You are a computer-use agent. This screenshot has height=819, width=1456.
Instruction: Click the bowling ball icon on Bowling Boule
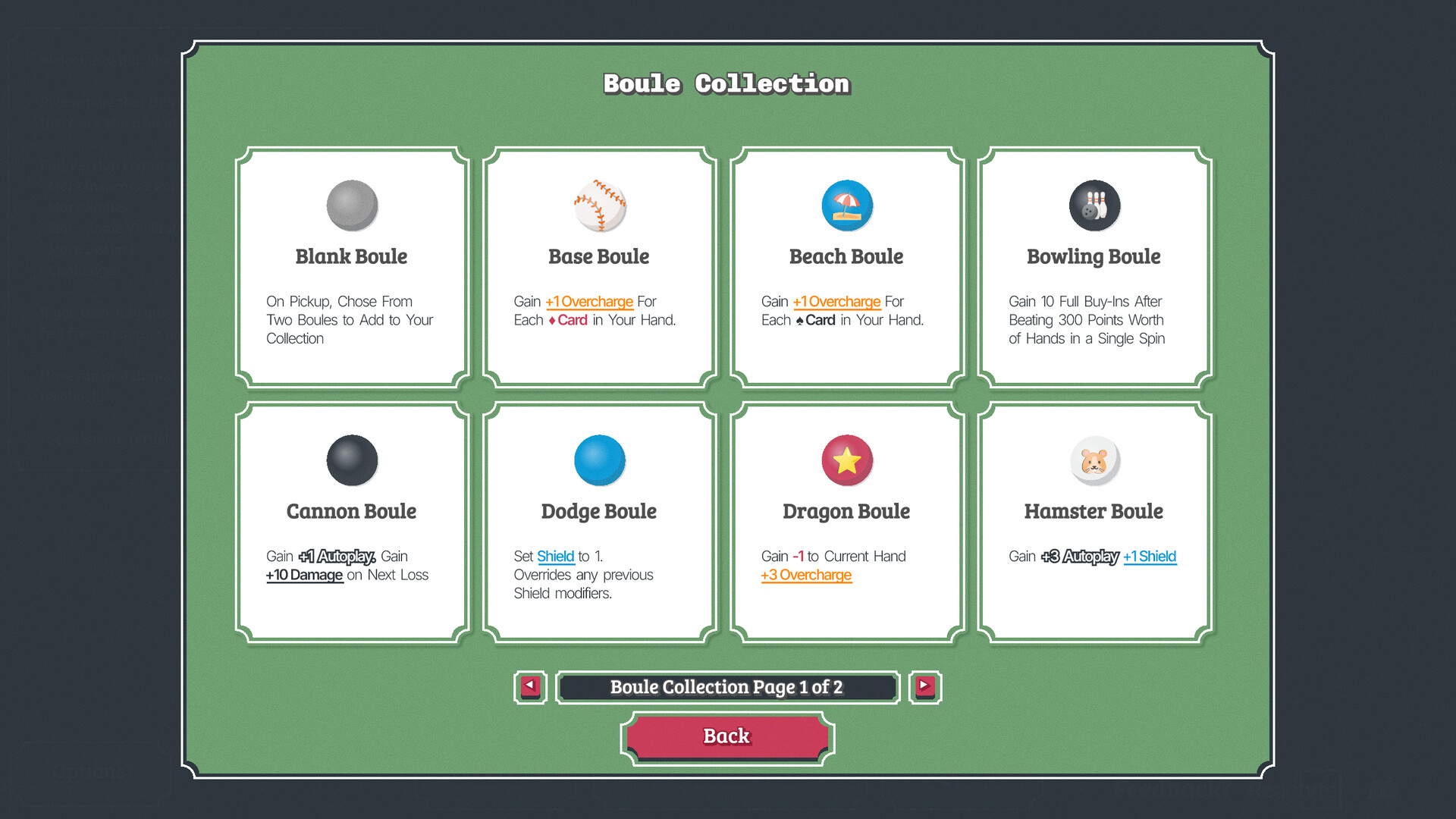(1093, 206)
